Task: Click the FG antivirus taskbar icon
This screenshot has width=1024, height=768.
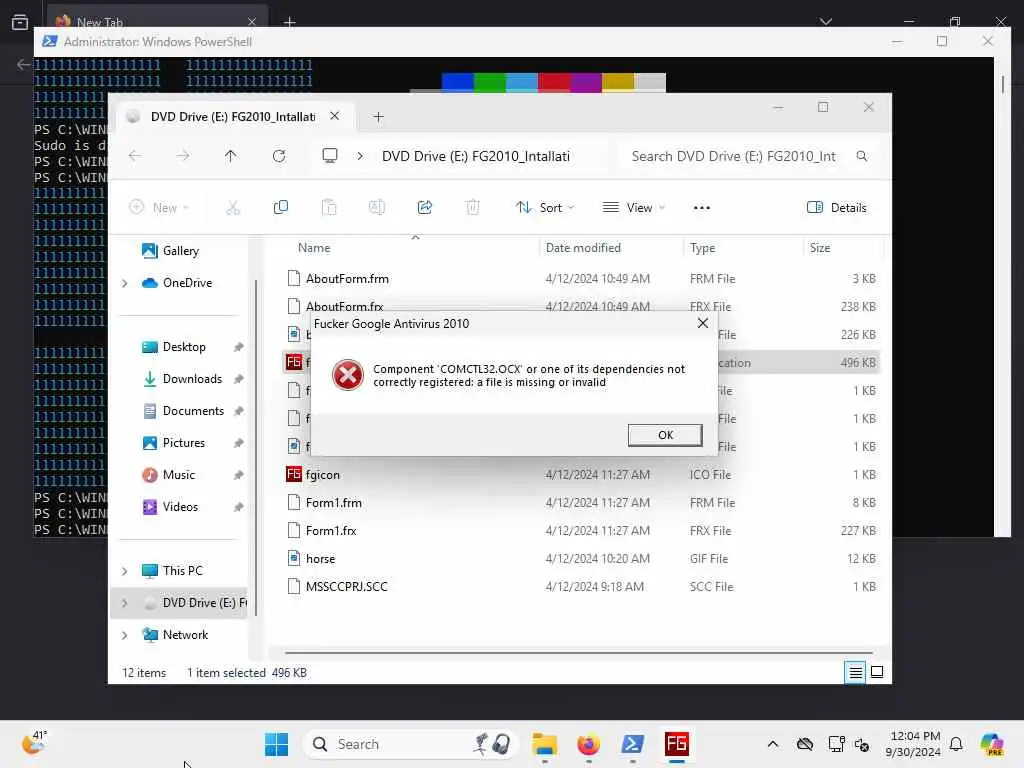Action: click(x=677, y=744)
